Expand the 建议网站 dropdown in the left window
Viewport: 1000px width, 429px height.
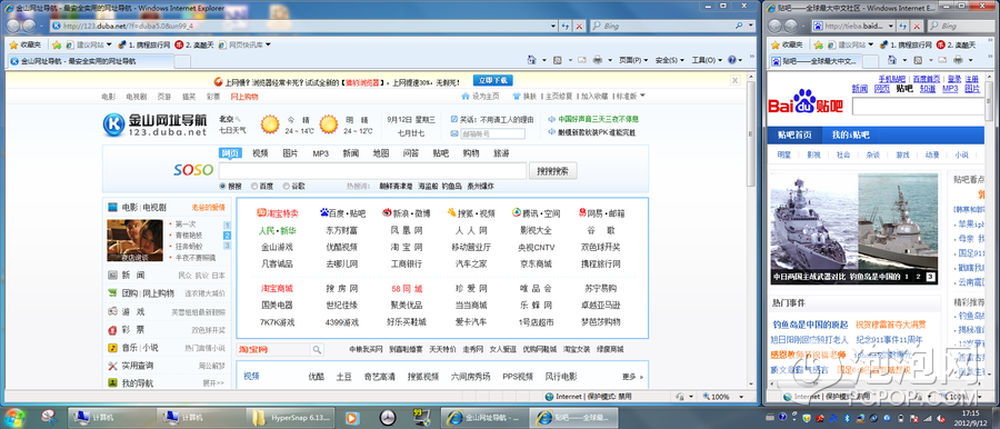click(108, 45)
